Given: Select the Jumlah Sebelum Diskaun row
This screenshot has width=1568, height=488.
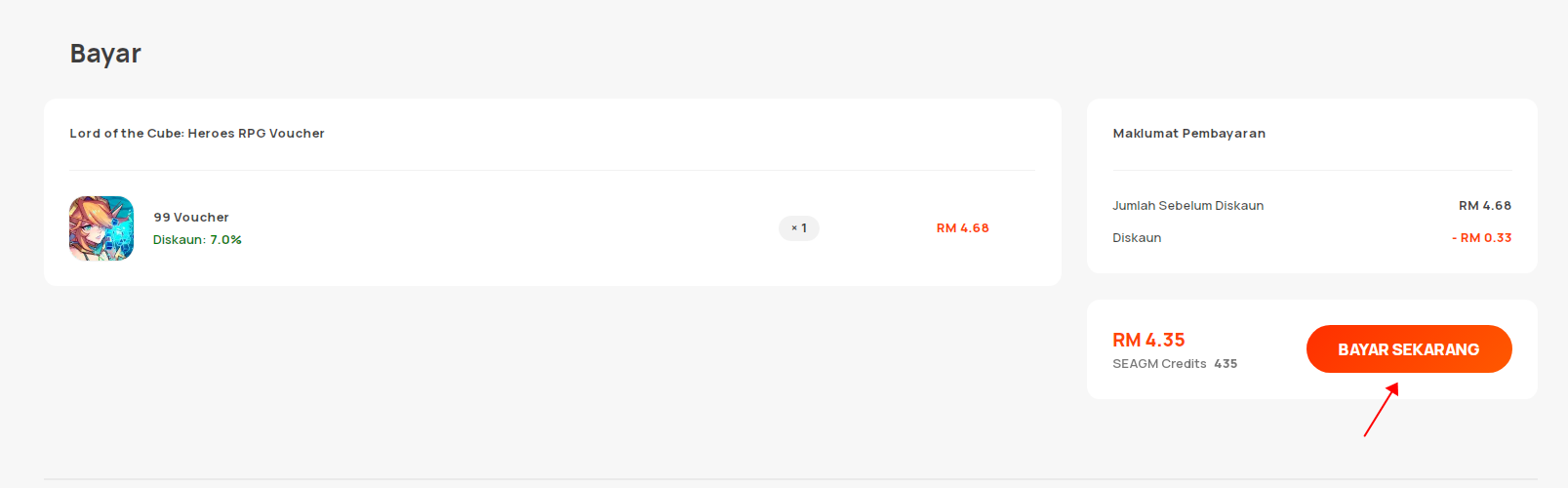Looking at the screenshot, I should click(x=1312, y=206).
